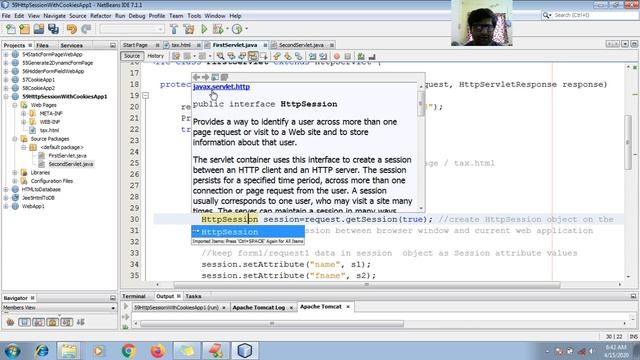Toggle Show Static Members filter in Navigator
The width and height of the screenshot is (640, 360).
[38, 322]
